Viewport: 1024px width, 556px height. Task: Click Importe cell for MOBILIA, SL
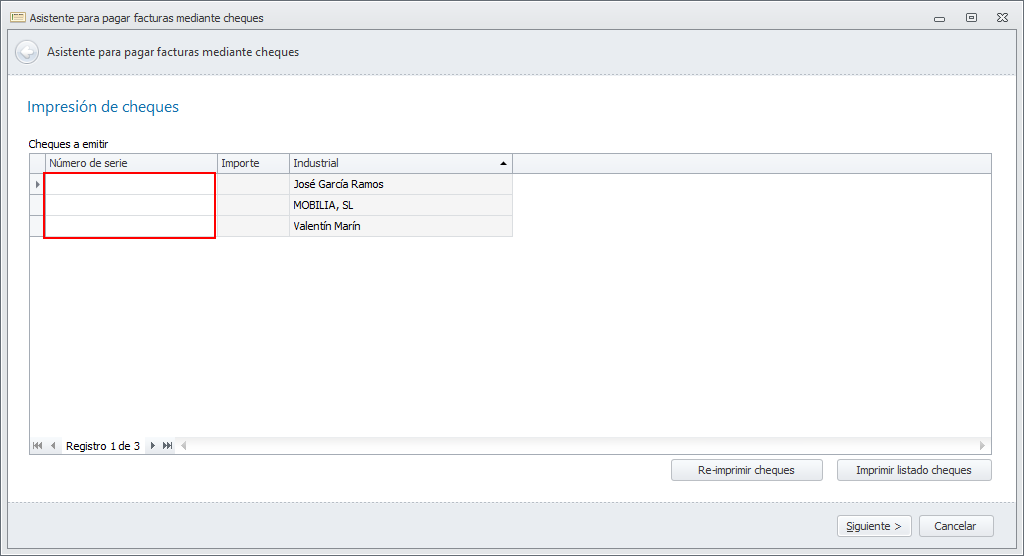(x=253, y=205)
